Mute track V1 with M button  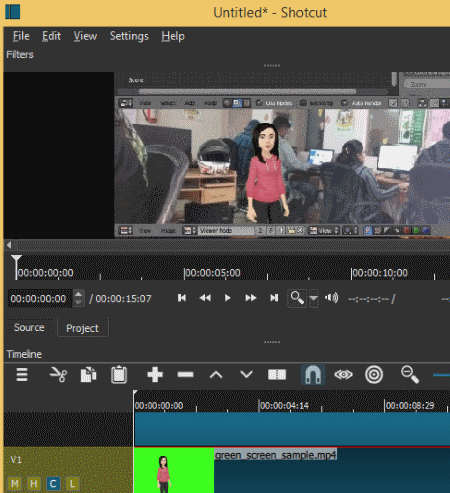pyautogui.click(x=15, y=484)
